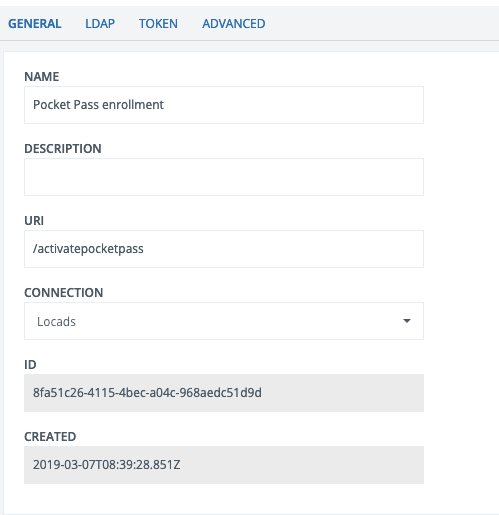Image resolution: width=499 pixels, height=515 pixels.
Task: Click the Name field with Pocket Pass enrollment
Action: point(224,105)
